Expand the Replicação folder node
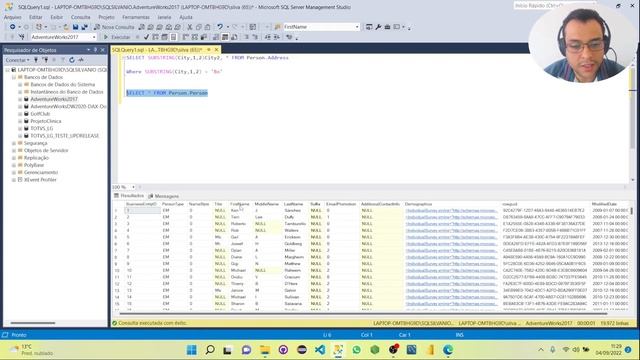 click(x=14, y=158)
